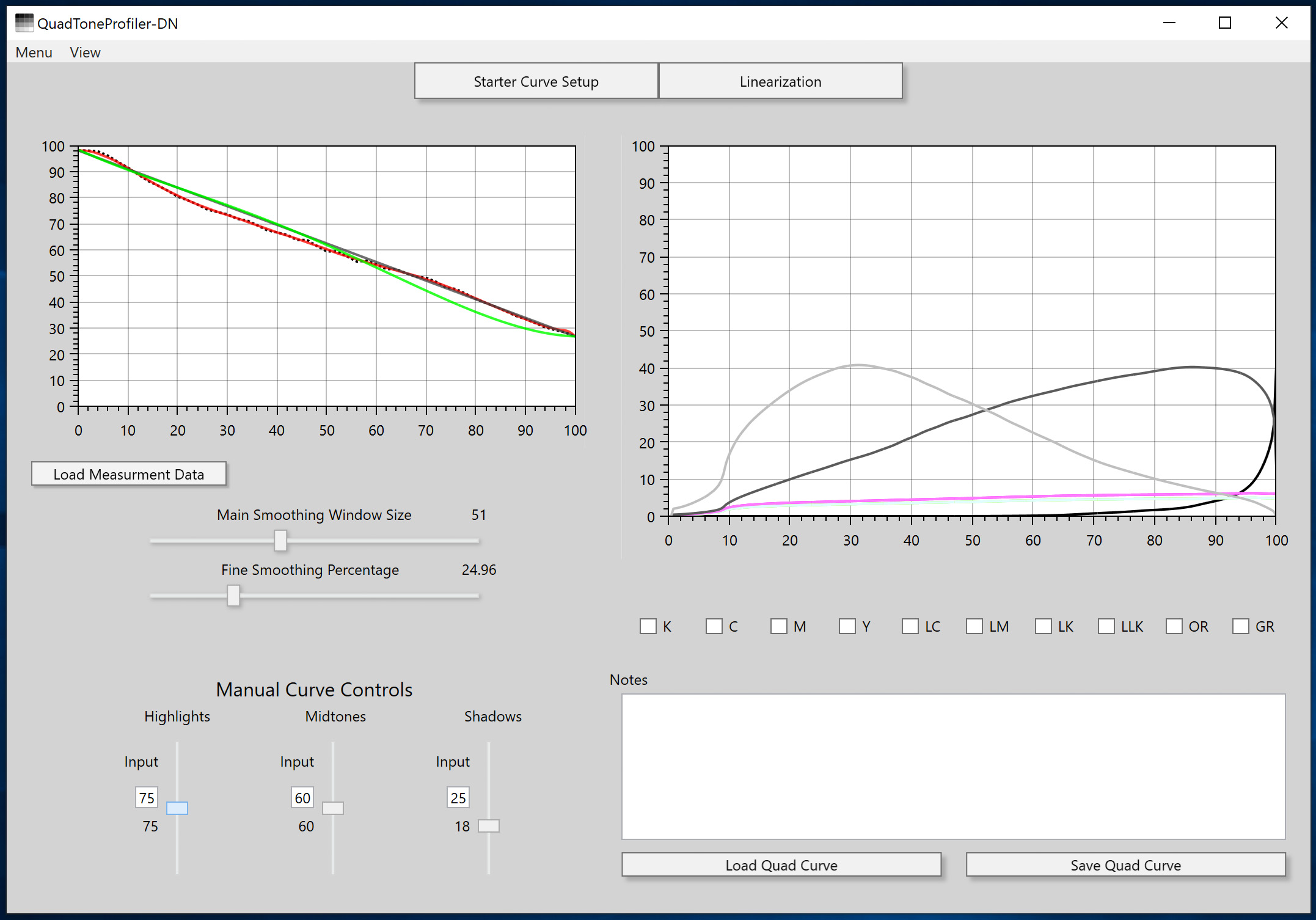Click the Highlights vertical slider thumb
The height and width of the screenshot is (920, 1316).
[x=177, y=808]
